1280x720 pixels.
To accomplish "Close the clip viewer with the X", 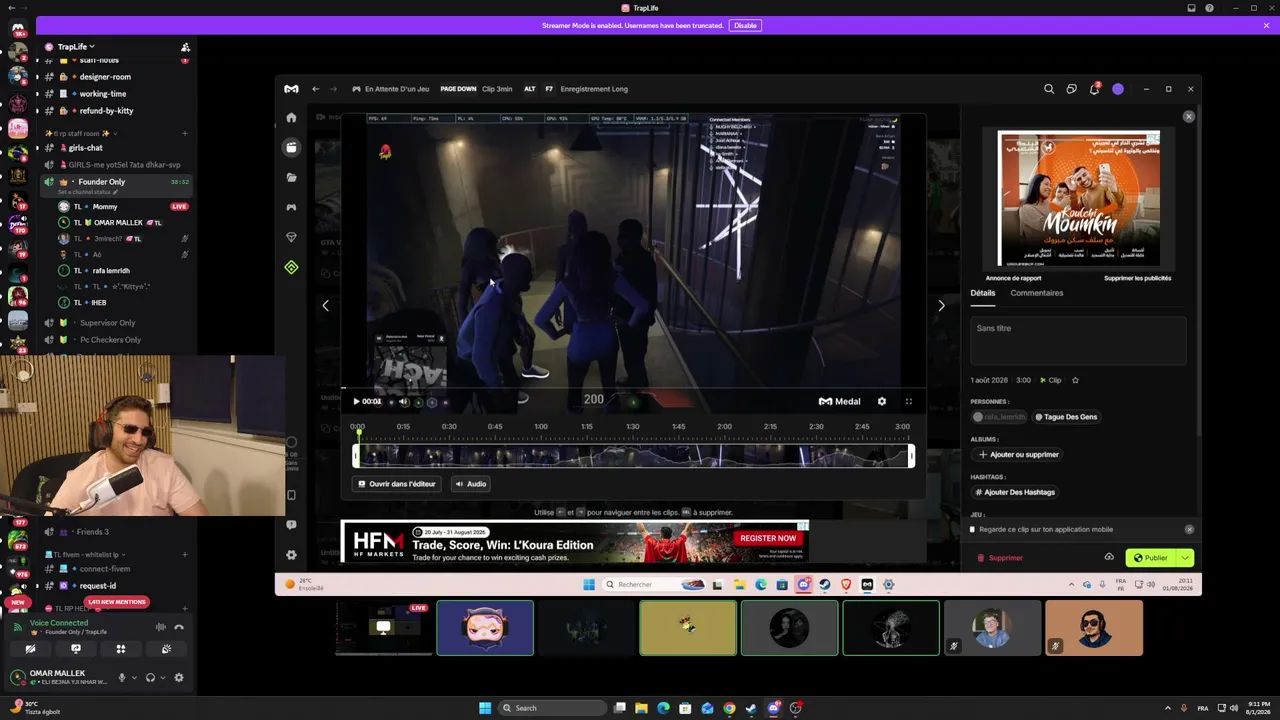I will [1189, 117].
